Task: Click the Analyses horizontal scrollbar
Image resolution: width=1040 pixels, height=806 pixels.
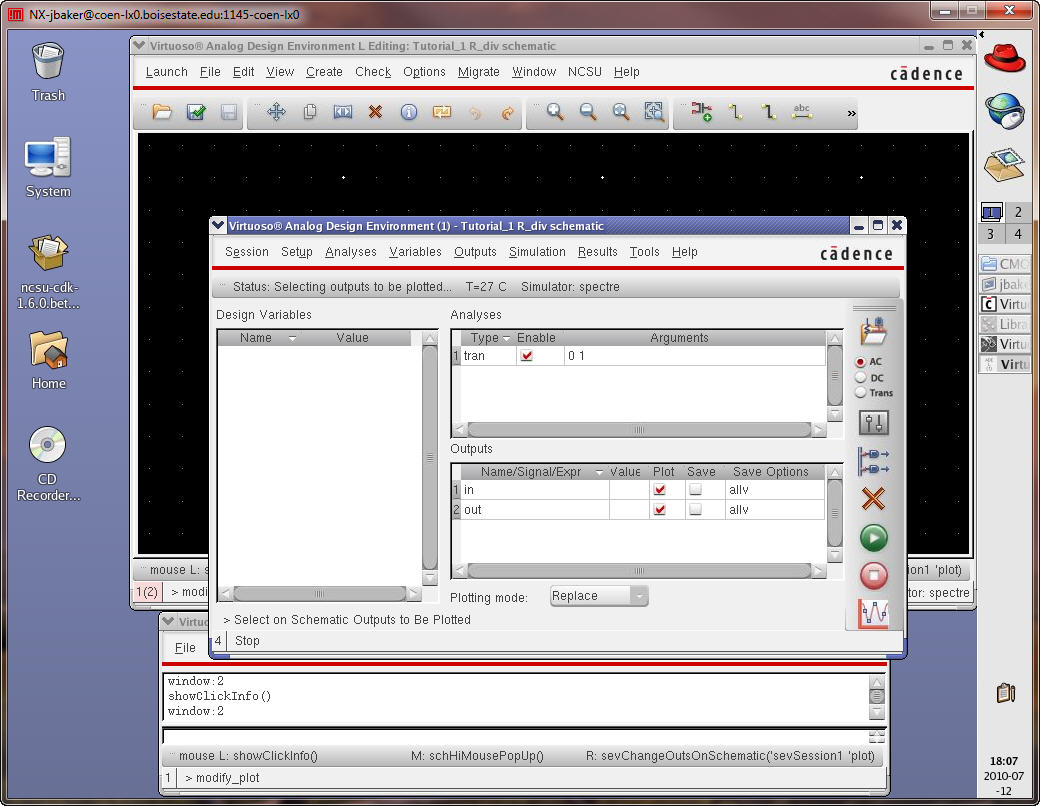Action: (639, 430)
